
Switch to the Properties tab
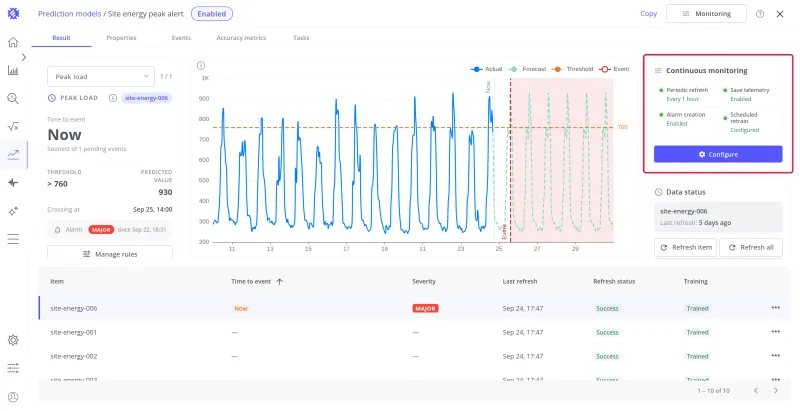pos(121,38)
